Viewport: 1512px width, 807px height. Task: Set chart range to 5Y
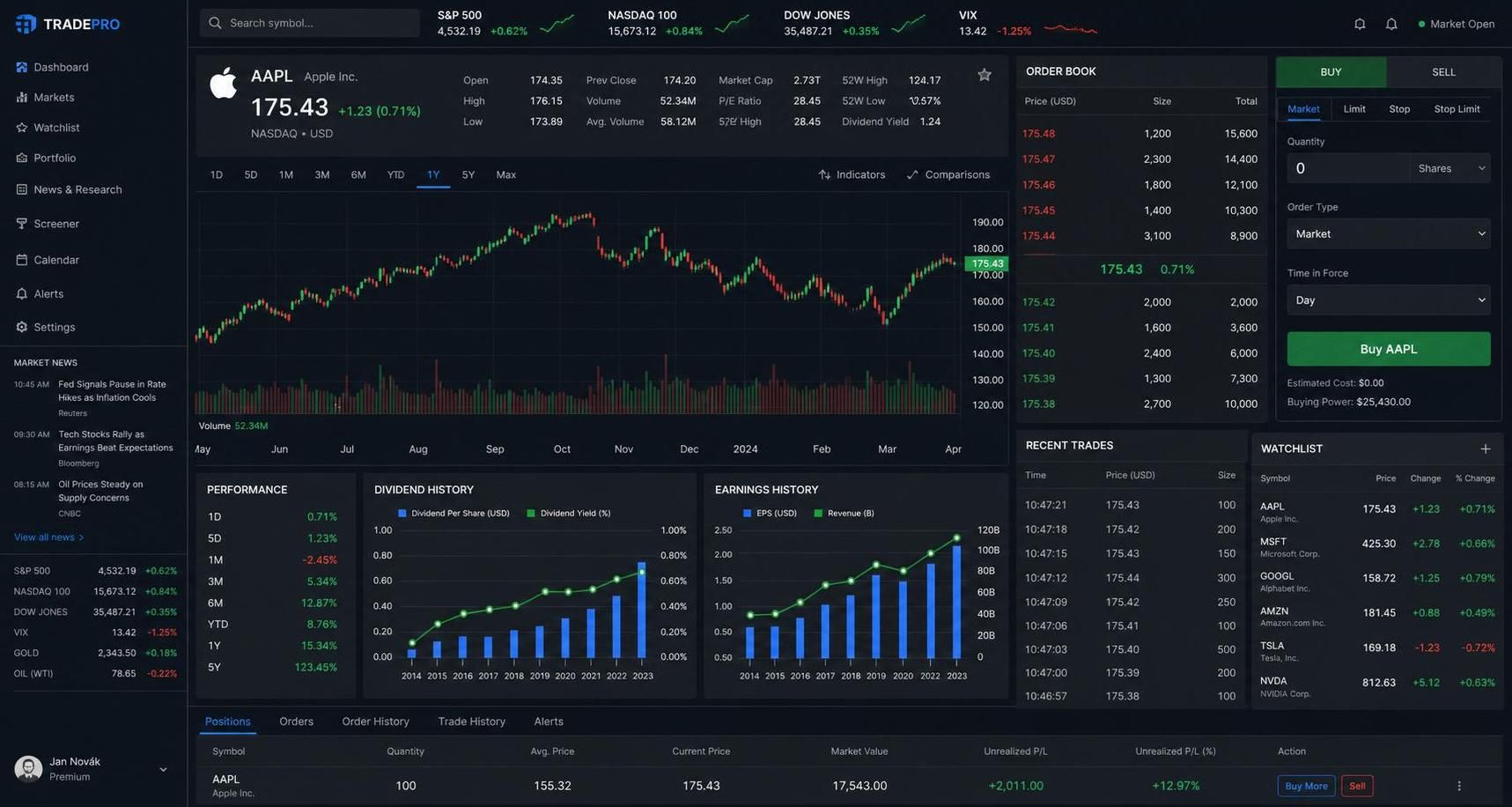468,174
